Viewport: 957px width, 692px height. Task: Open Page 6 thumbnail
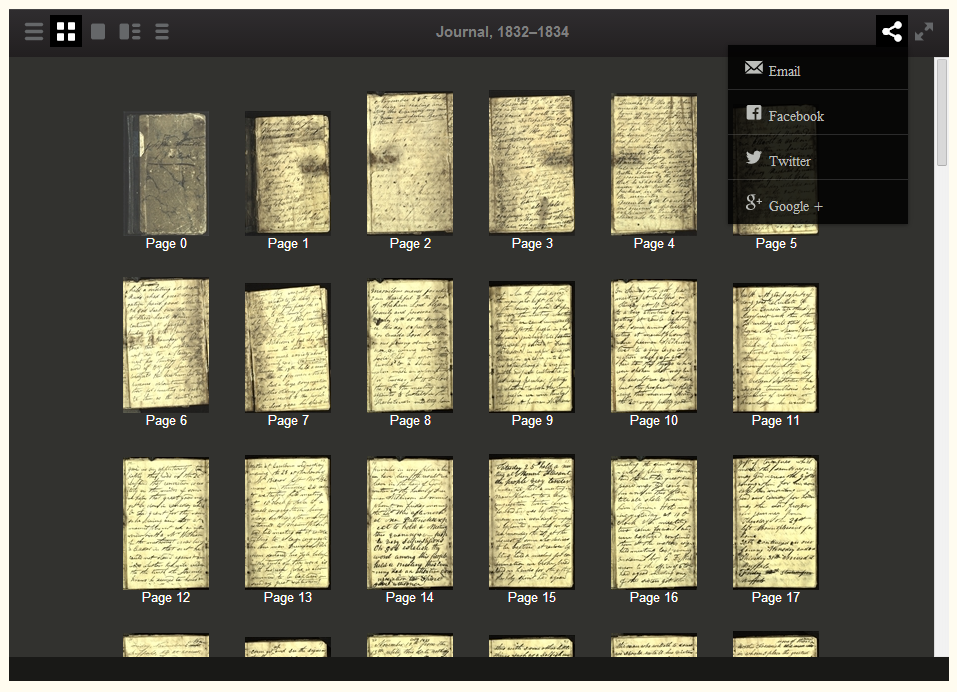(166, 345)
